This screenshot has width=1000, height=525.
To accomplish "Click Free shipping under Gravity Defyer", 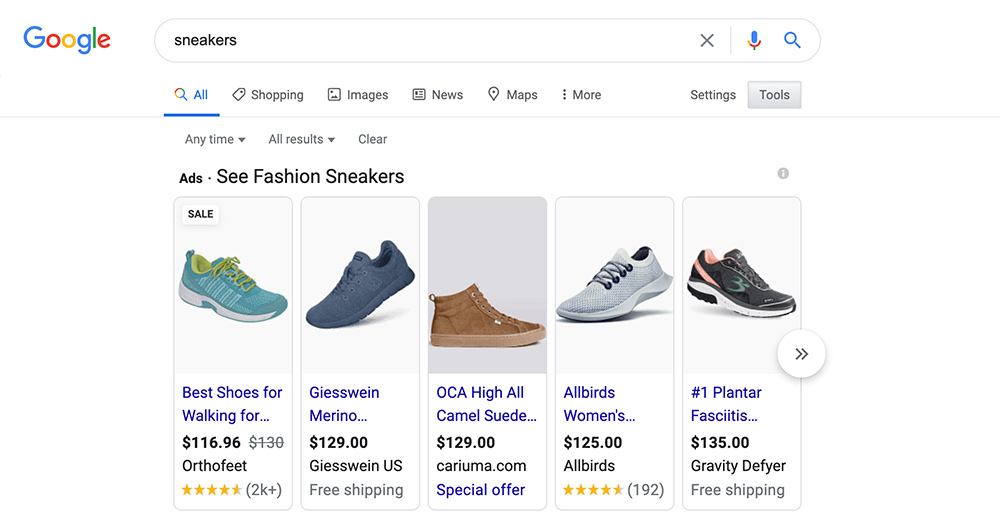I will (738, 490).
